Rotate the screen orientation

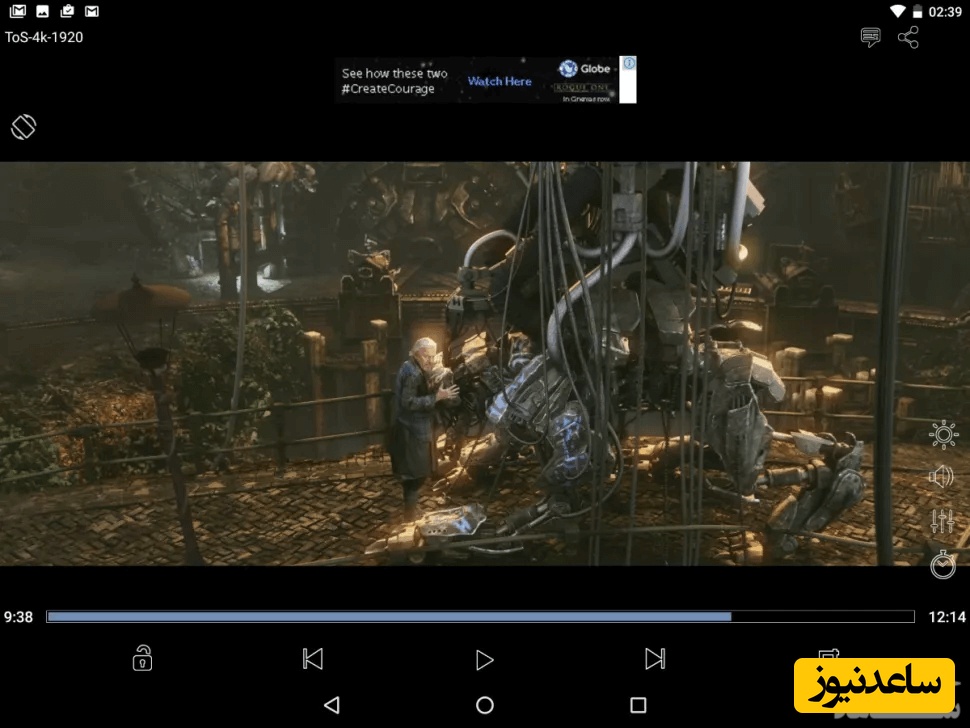point(24,127)
